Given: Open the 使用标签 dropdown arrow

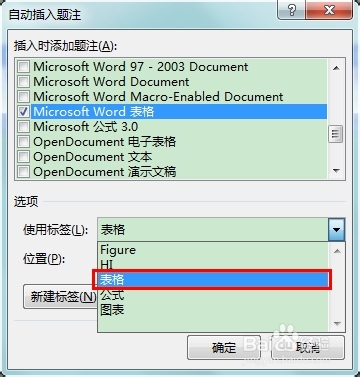Looking at the screenshot, I should click(x=337, y=230).
